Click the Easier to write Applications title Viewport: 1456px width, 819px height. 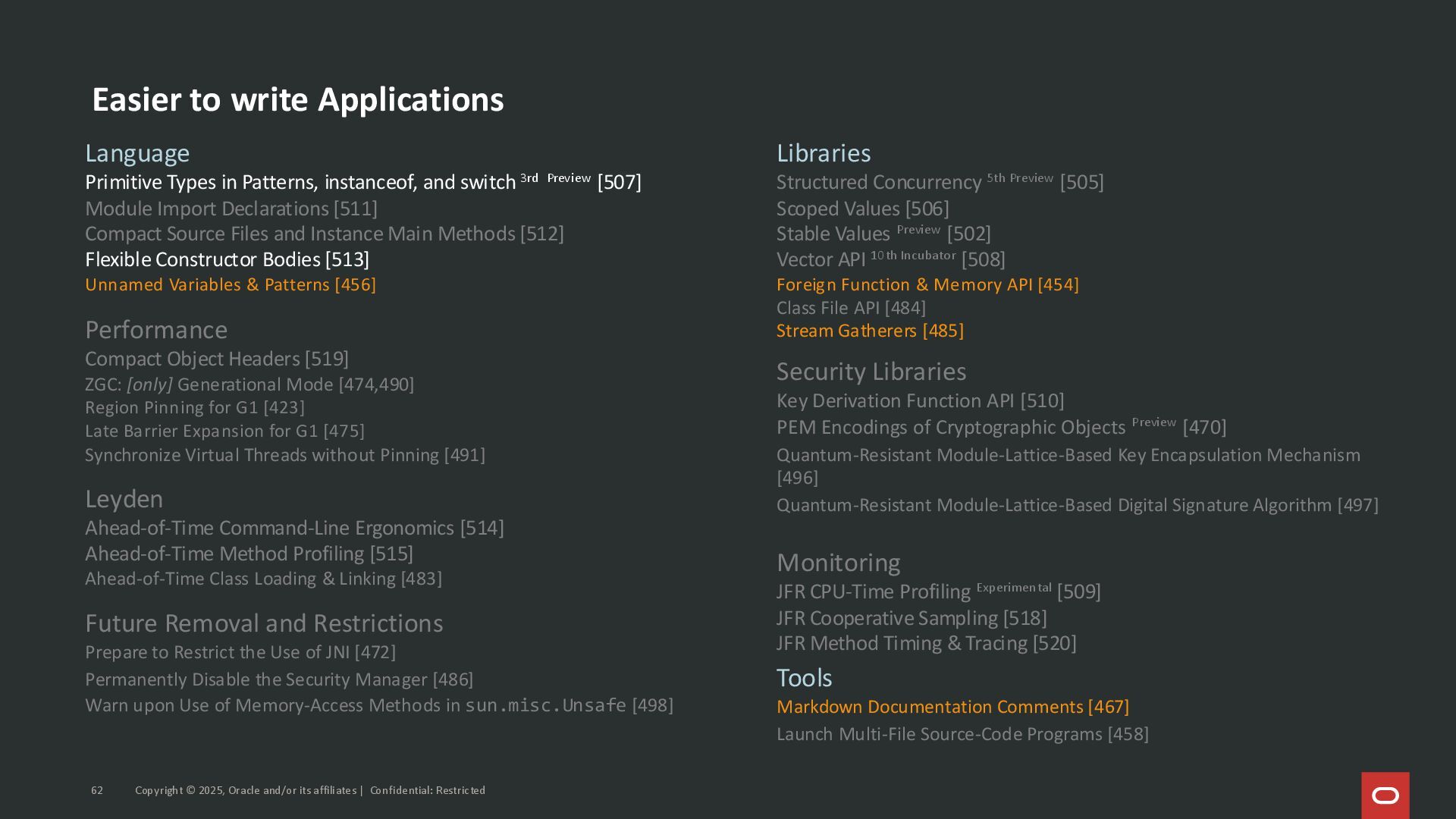[297, 100]
